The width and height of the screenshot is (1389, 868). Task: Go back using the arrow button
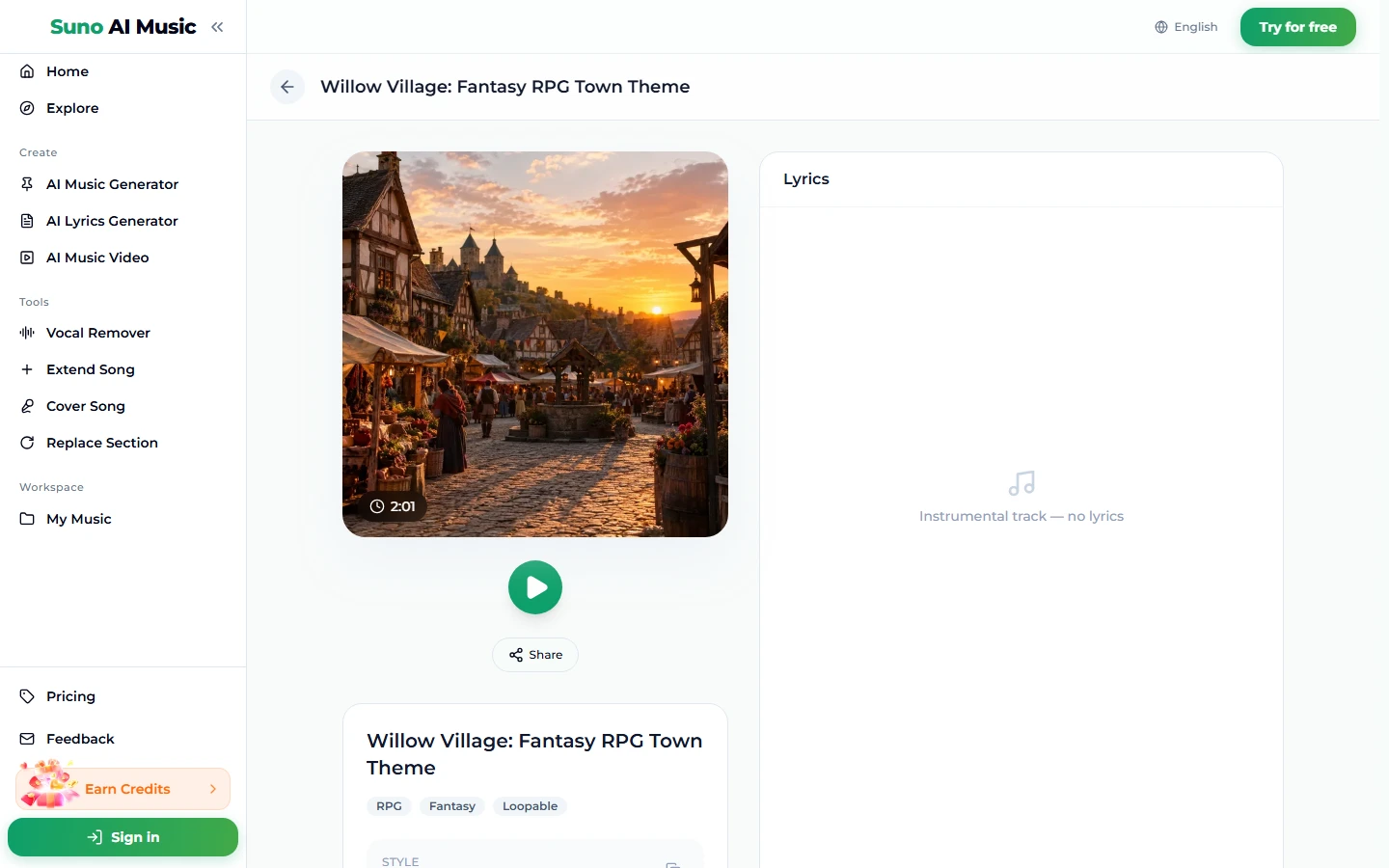coord(287,87)
